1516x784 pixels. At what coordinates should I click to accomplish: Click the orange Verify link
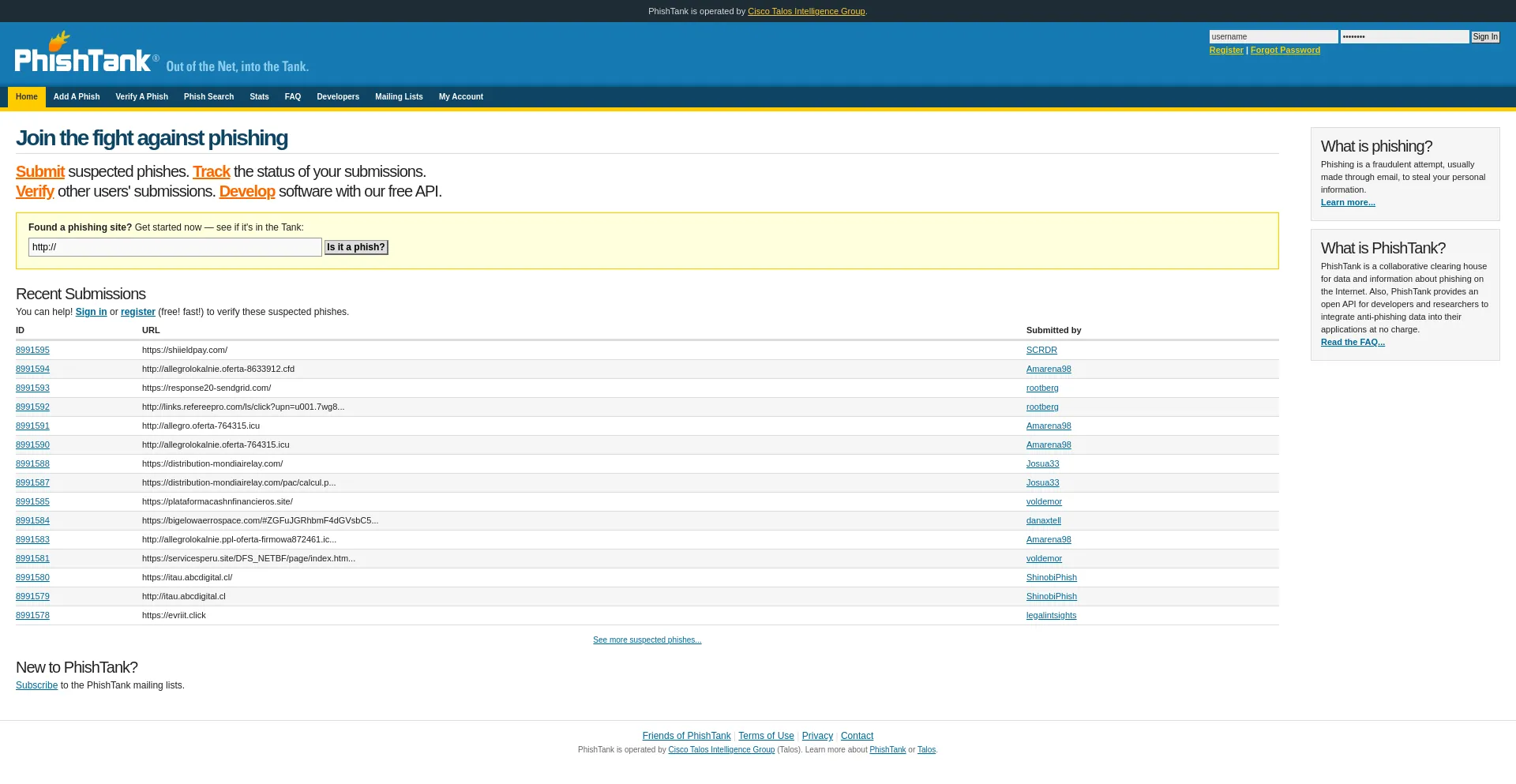point(35,191)
